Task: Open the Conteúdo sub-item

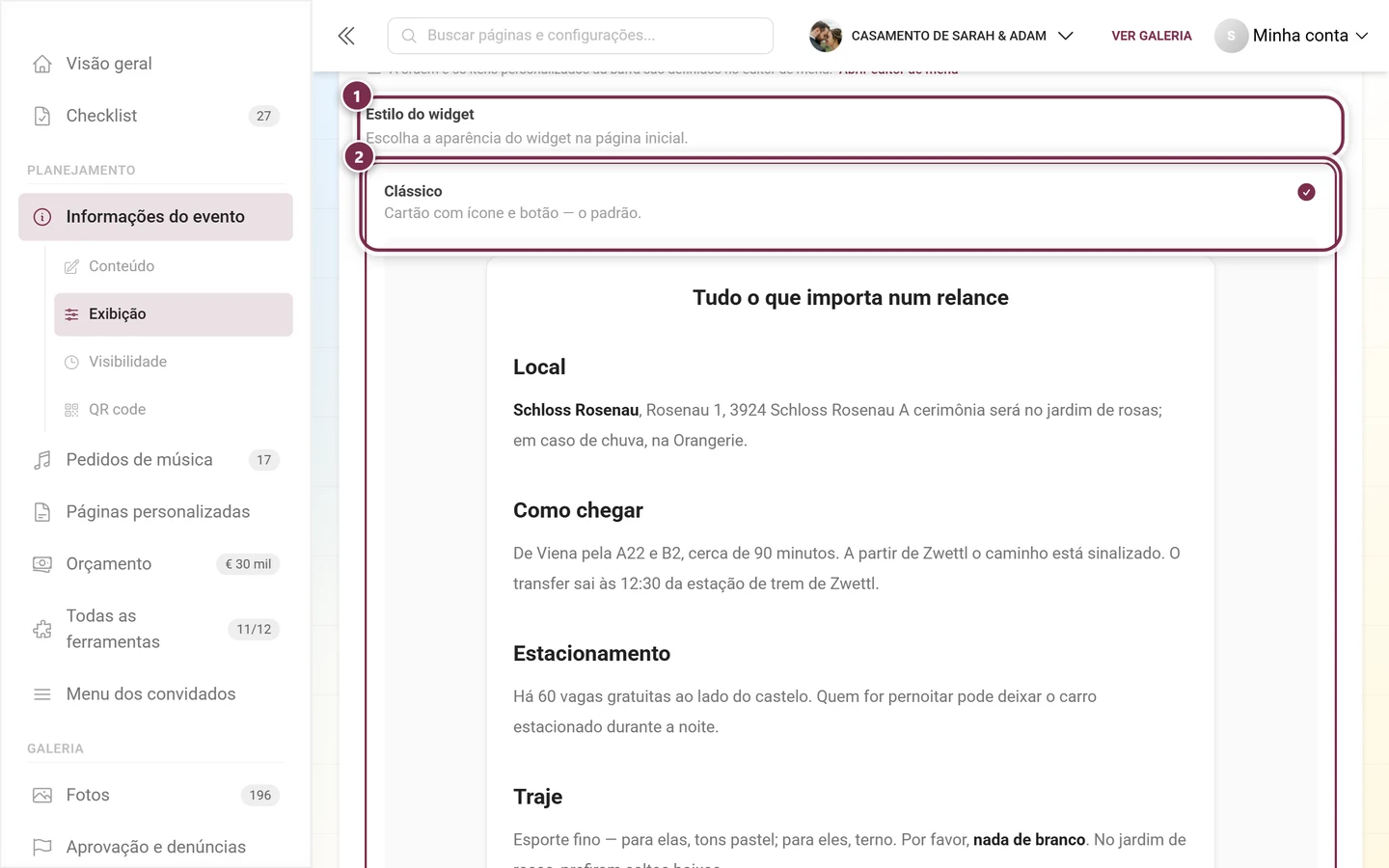Action: (x=174, y=266)
